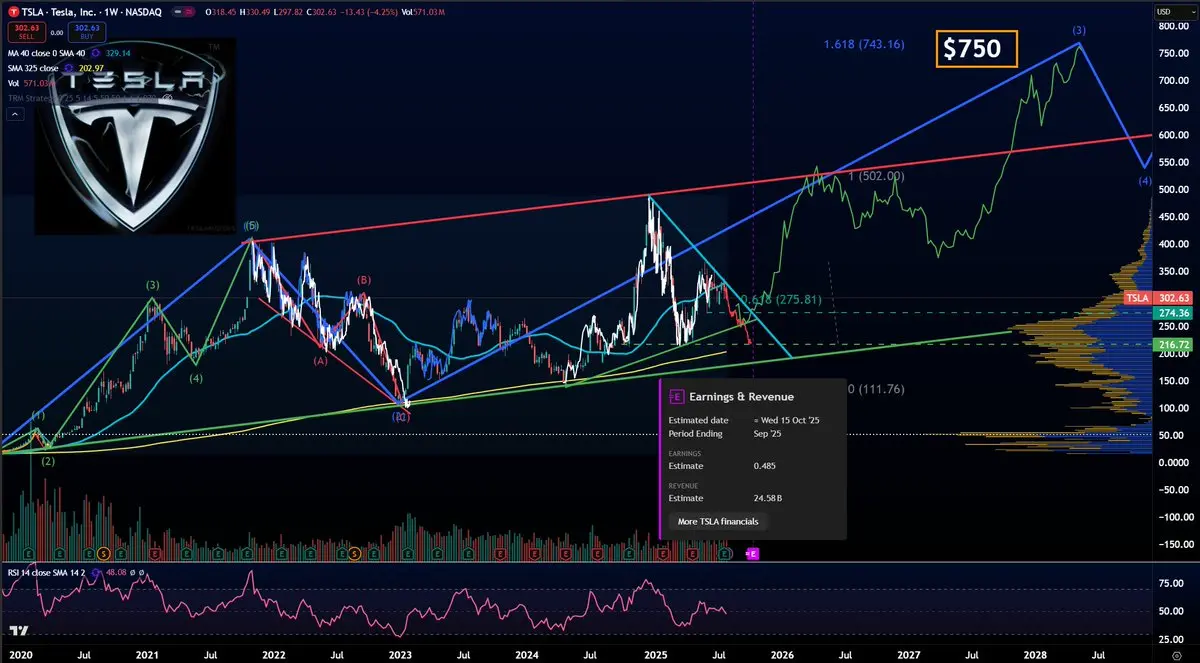The height and width of the screenshot is (663, 1200).
Task: Select the red (B) wave label
Action: point(364,281)
